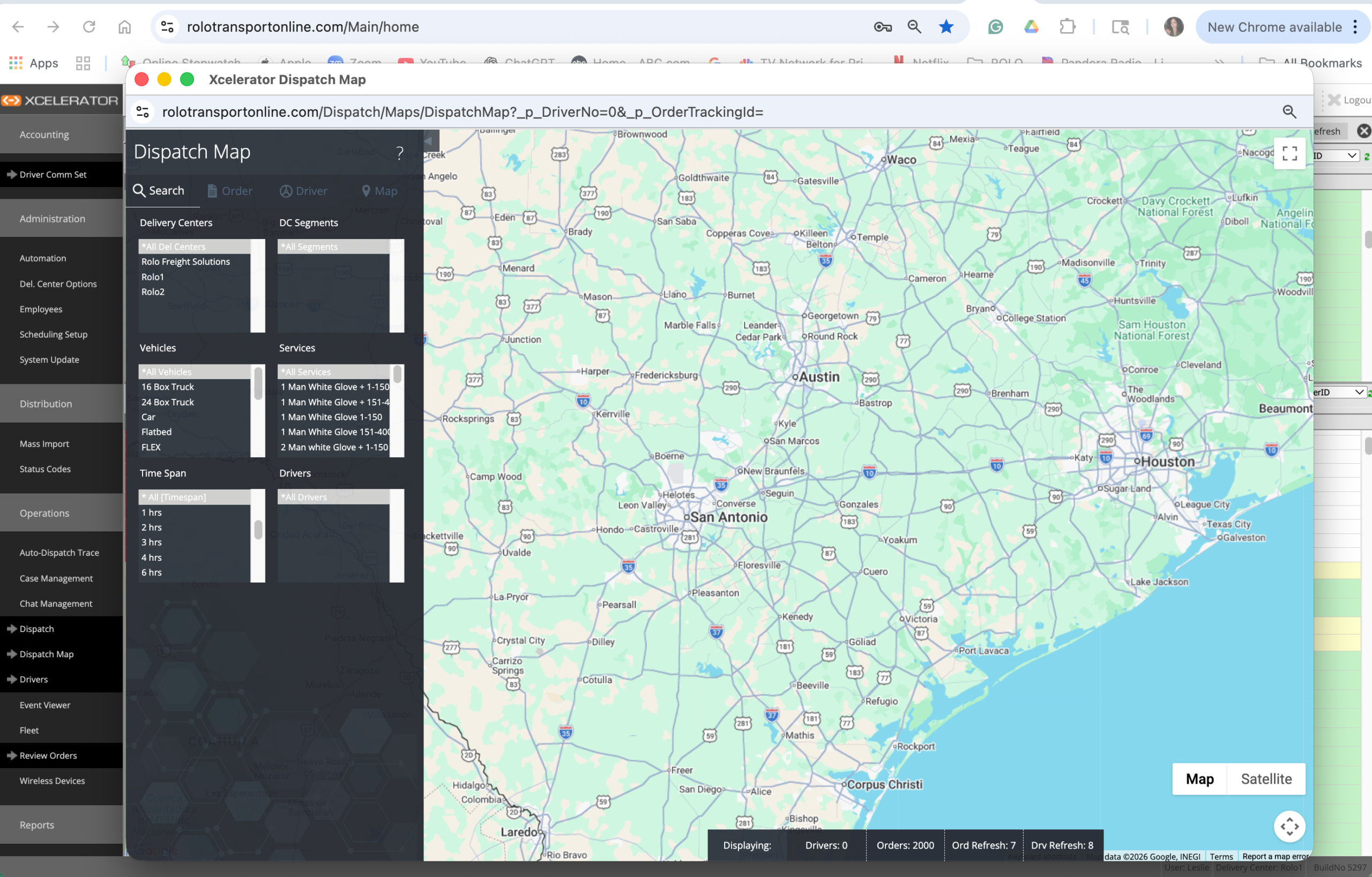The height and width of the screenshot is (877, 1372).
Task: Open the map camera pan controls
Action: tap(1289, 826)
